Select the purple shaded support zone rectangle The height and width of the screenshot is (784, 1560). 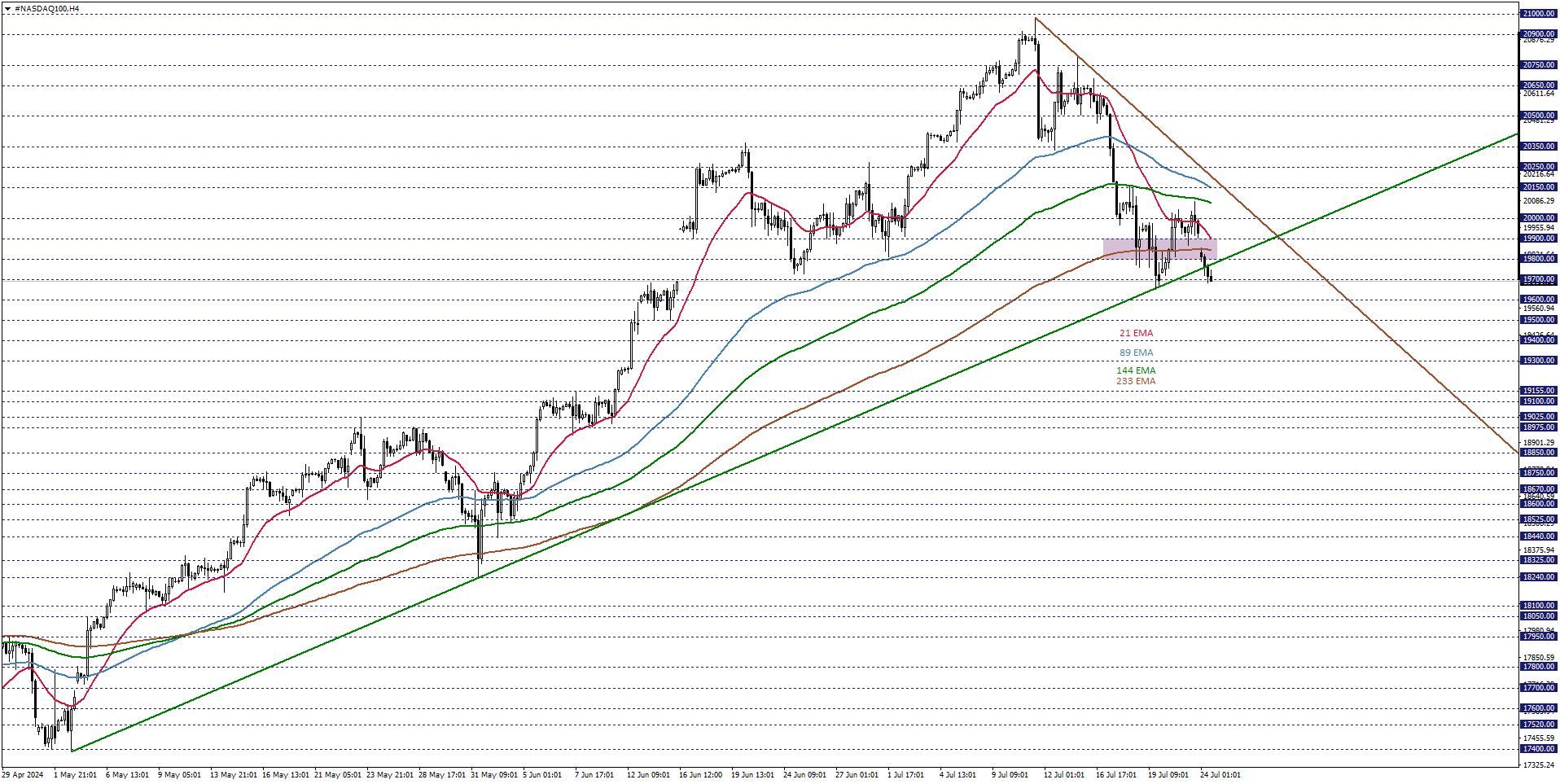[x=1159, y=249]
